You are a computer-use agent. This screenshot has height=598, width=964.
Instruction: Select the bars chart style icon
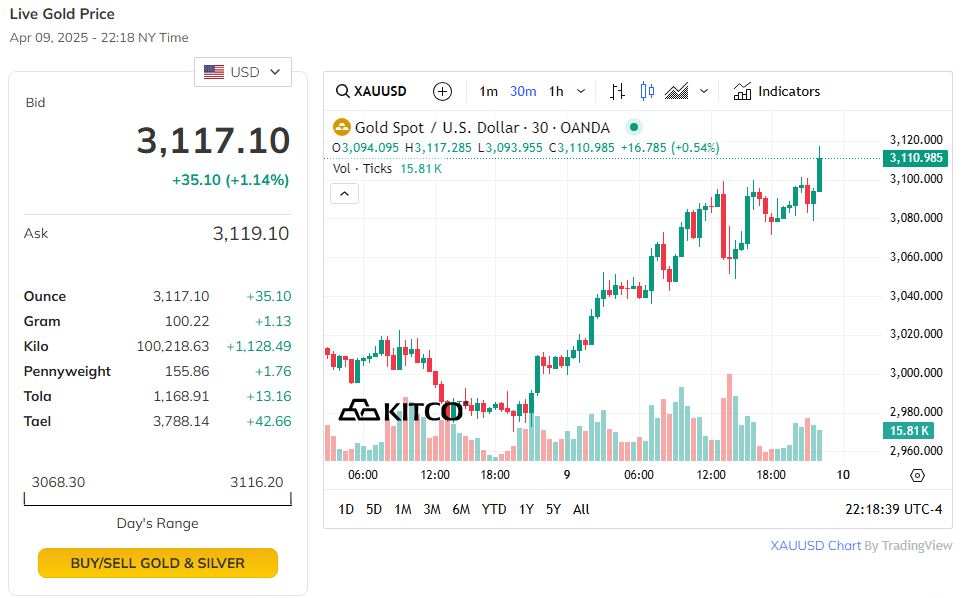pyautogui.click(x=617, y=92)
